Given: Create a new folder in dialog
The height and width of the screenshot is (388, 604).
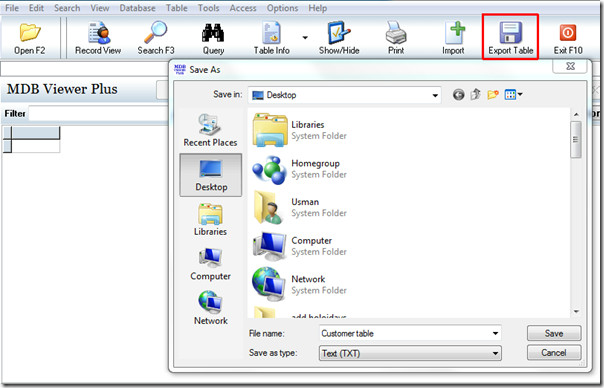Looking at the screenshot, I should (493, 94).
